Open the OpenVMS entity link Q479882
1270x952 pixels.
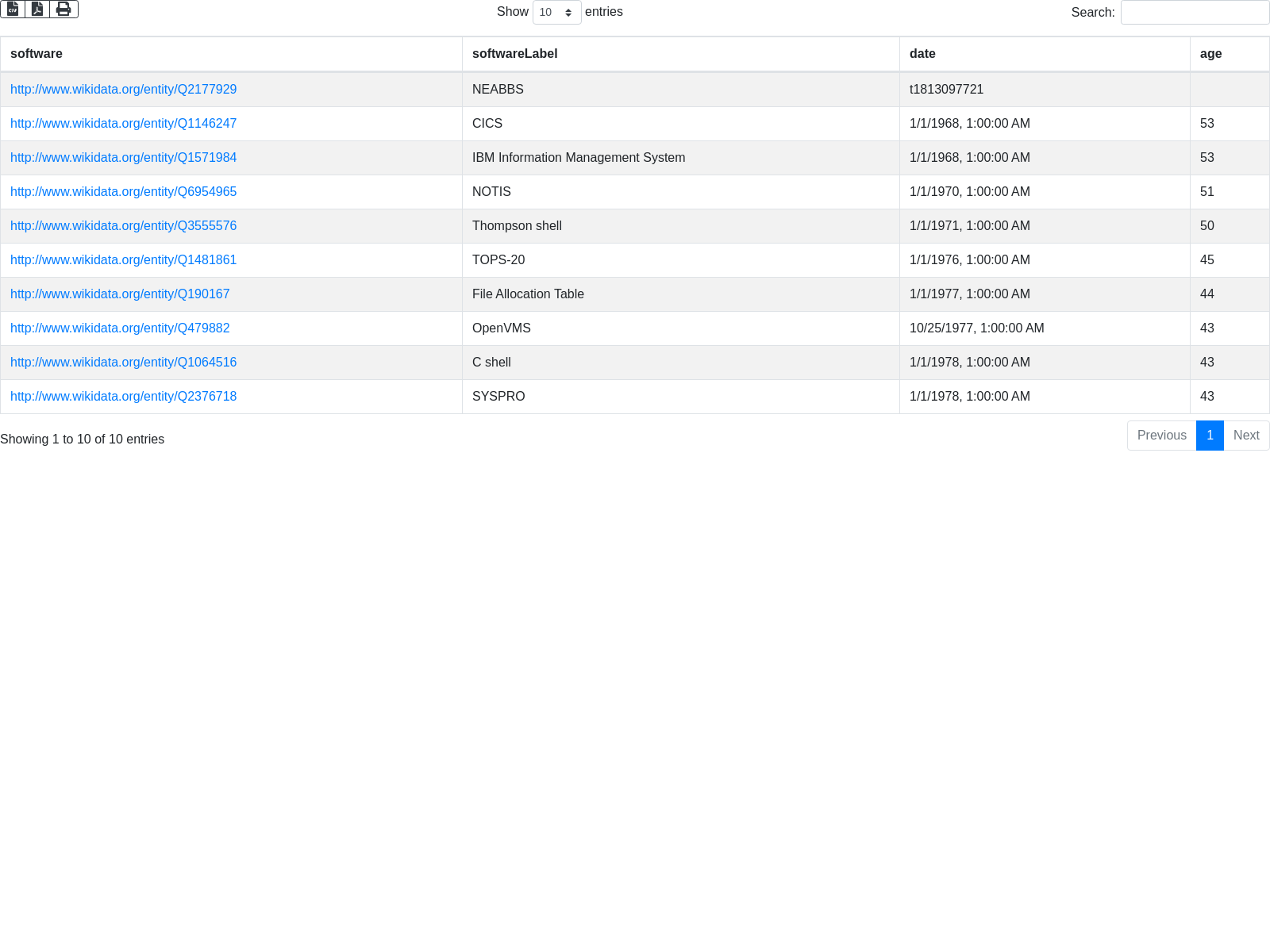(120, 328)
